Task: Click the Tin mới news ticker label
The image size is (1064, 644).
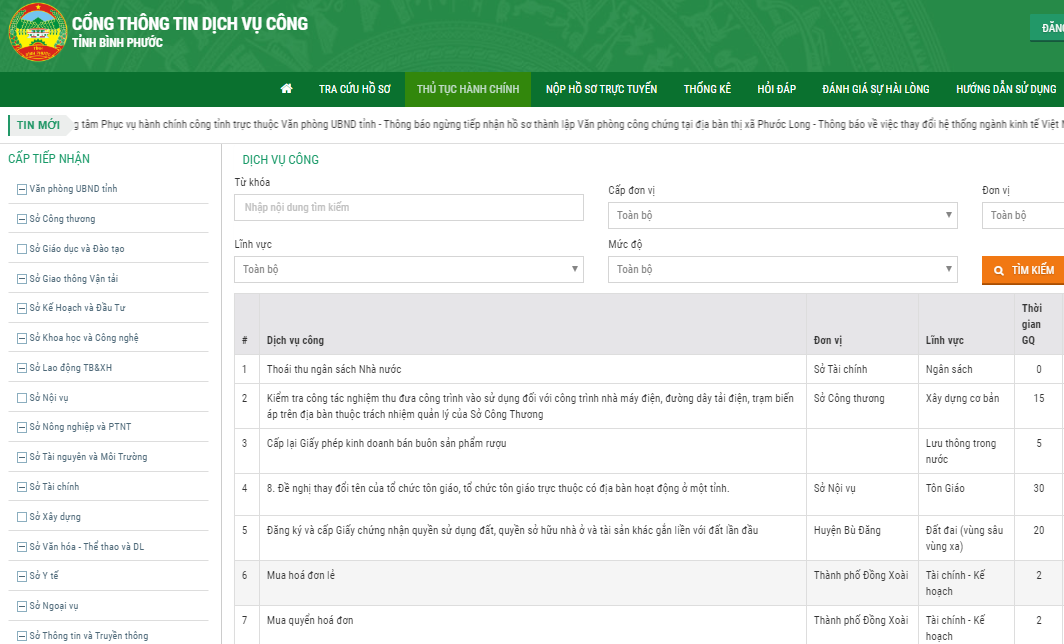Action: (x=39, y=125)
